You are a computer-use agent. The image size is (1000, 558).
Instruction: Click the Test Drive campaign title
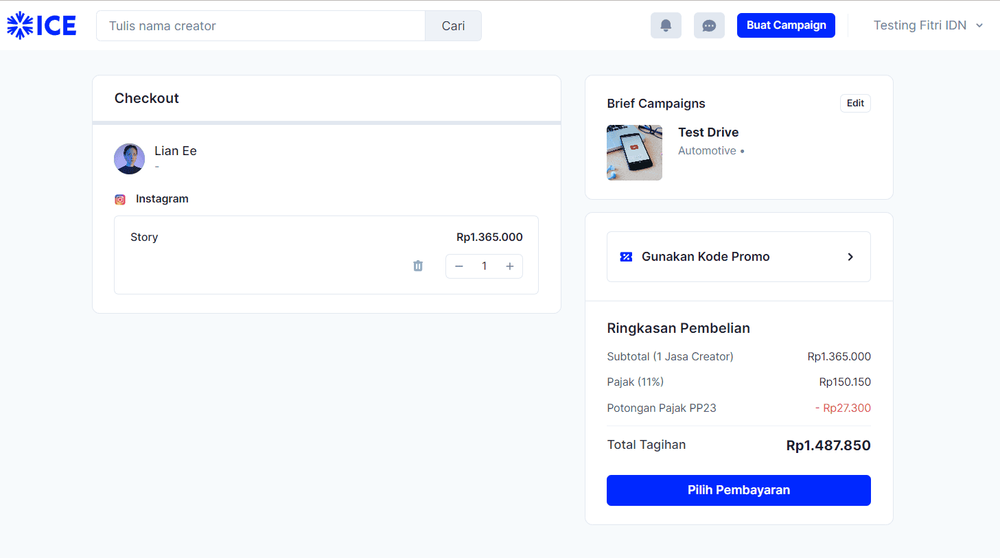pyautogui.click(x=708, y=132)
